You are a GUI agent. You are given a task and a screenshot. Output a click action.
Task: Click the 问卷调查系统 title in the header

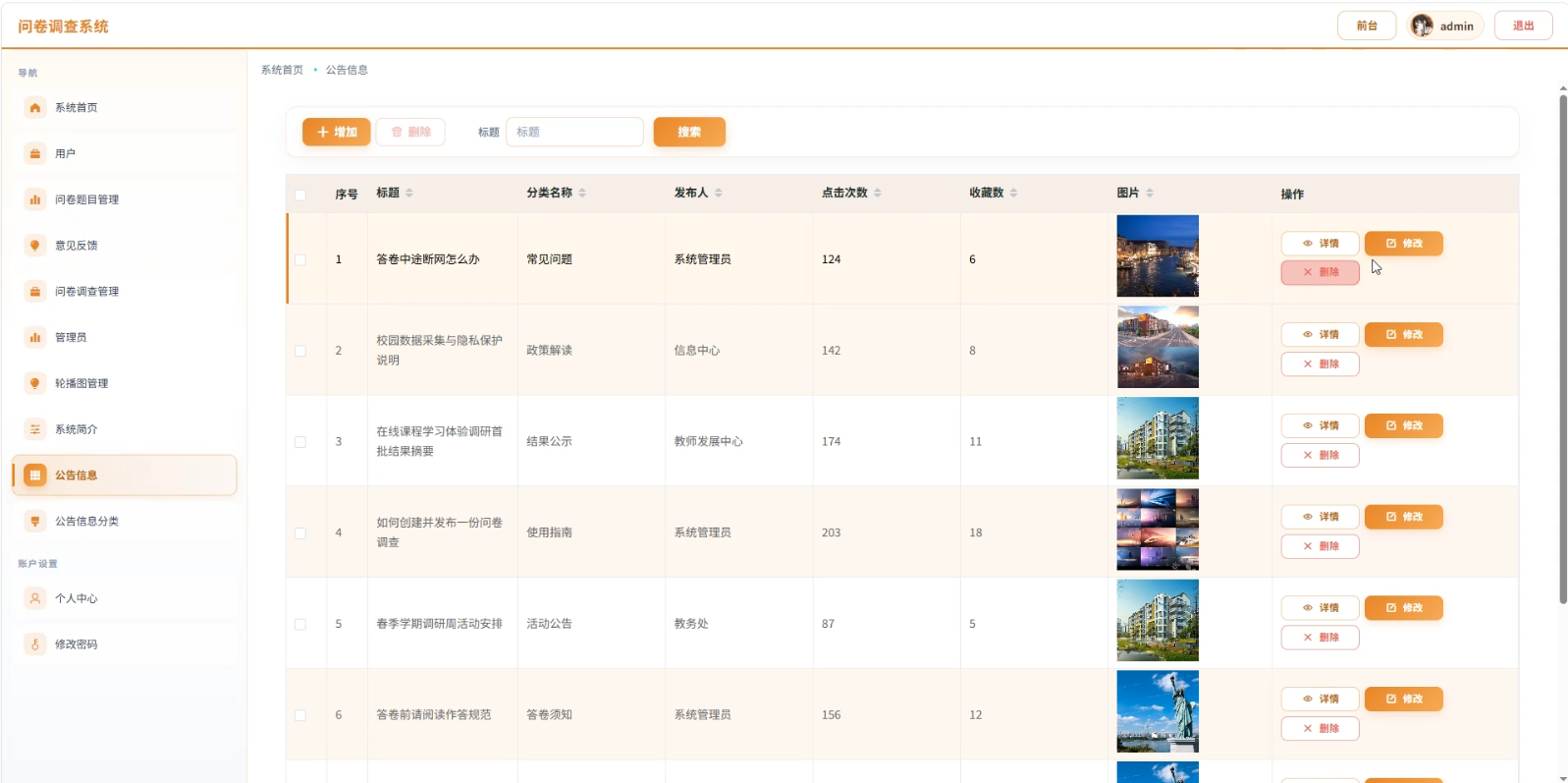[63, 27]
